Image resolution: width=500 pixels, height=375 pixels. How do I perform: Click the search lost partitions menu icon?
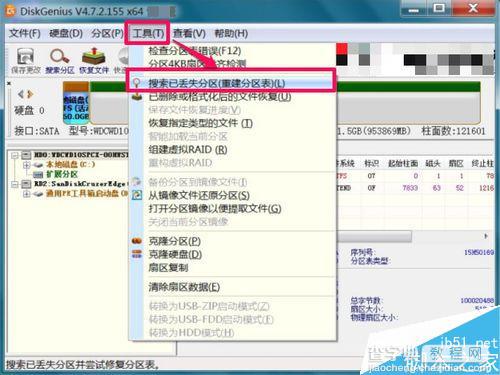137,83
